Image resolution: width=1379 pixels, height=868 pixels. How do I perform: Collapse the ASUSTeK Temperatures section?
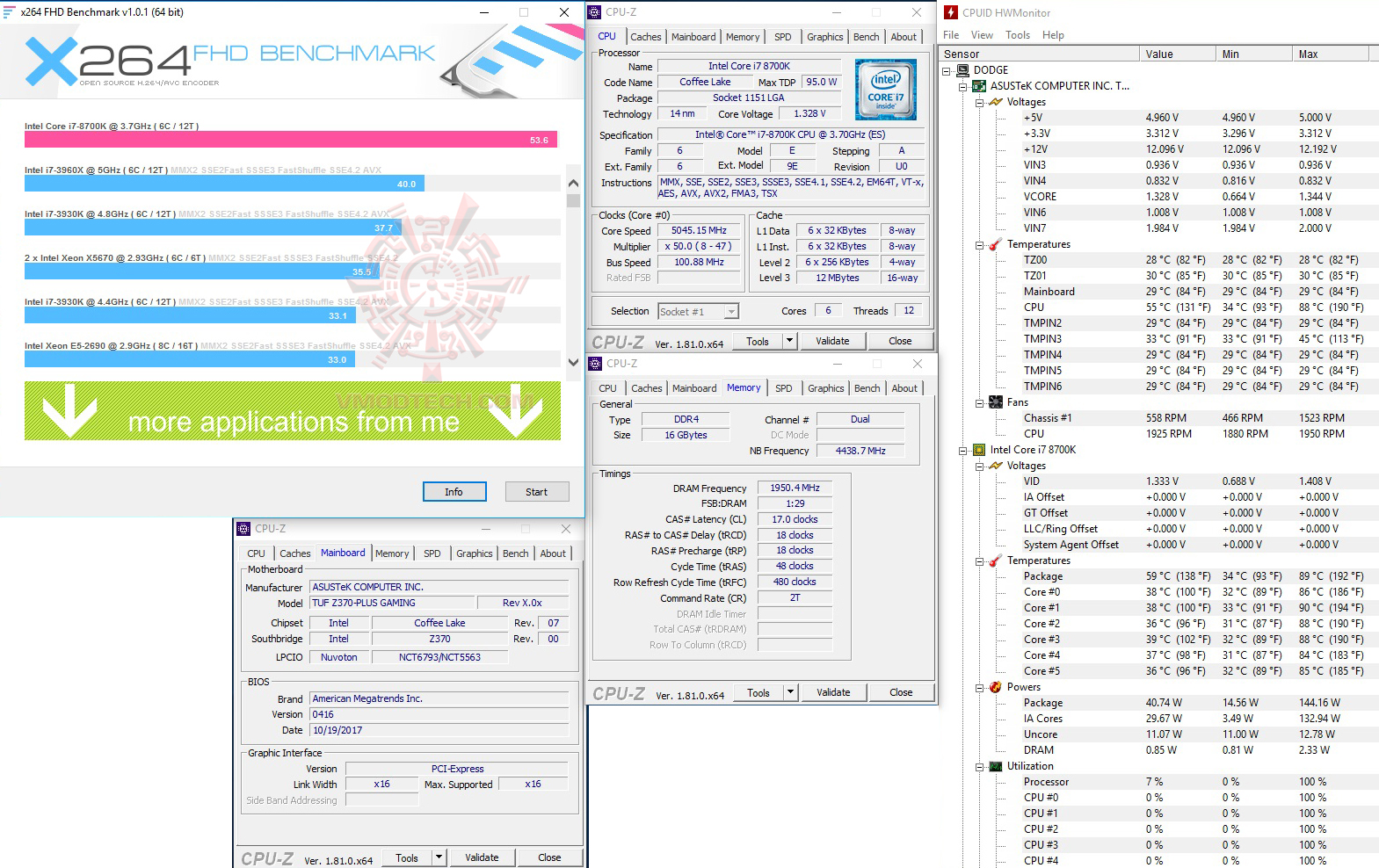980,245
